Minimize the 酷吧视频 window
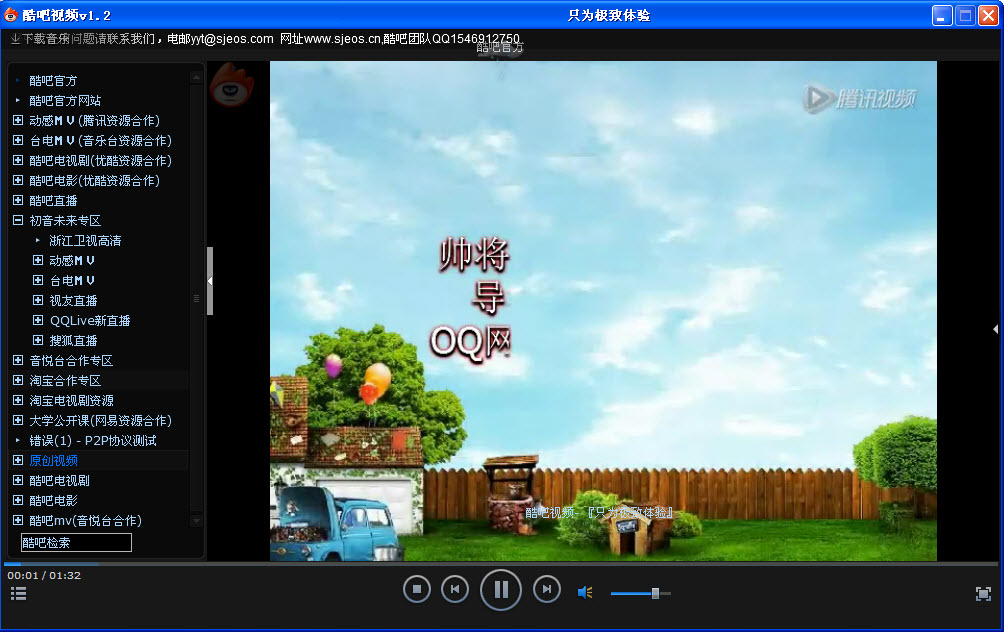 [x=942, y=15]
